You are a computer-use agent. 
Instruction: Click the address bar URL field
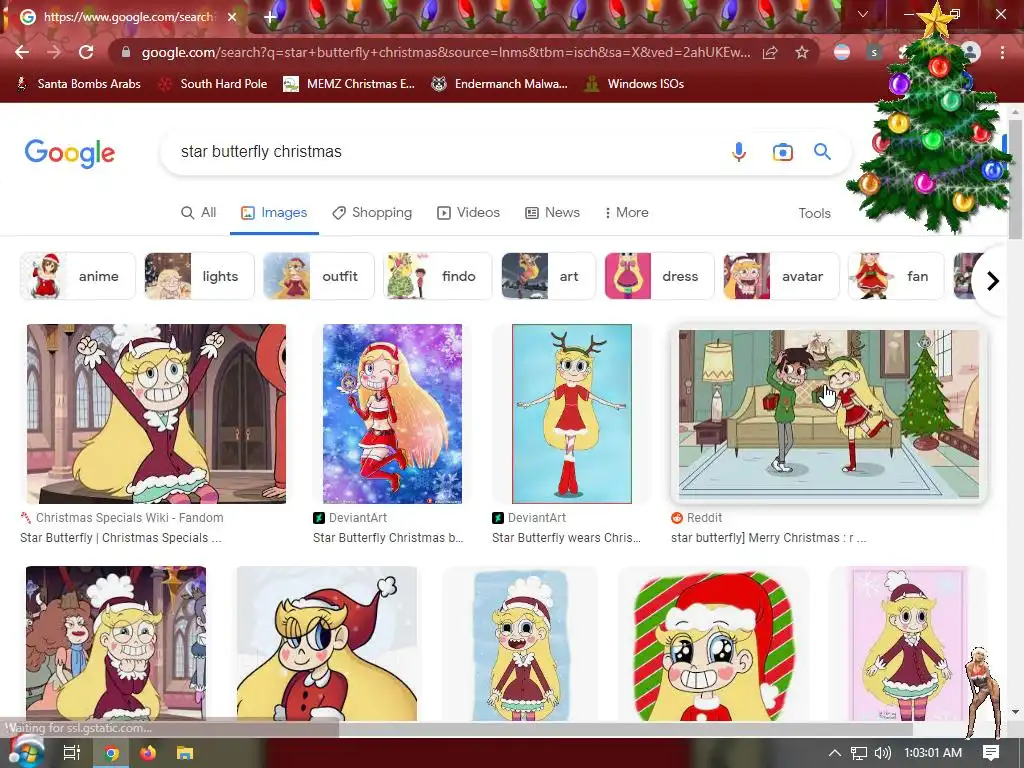tap(445, 52)
